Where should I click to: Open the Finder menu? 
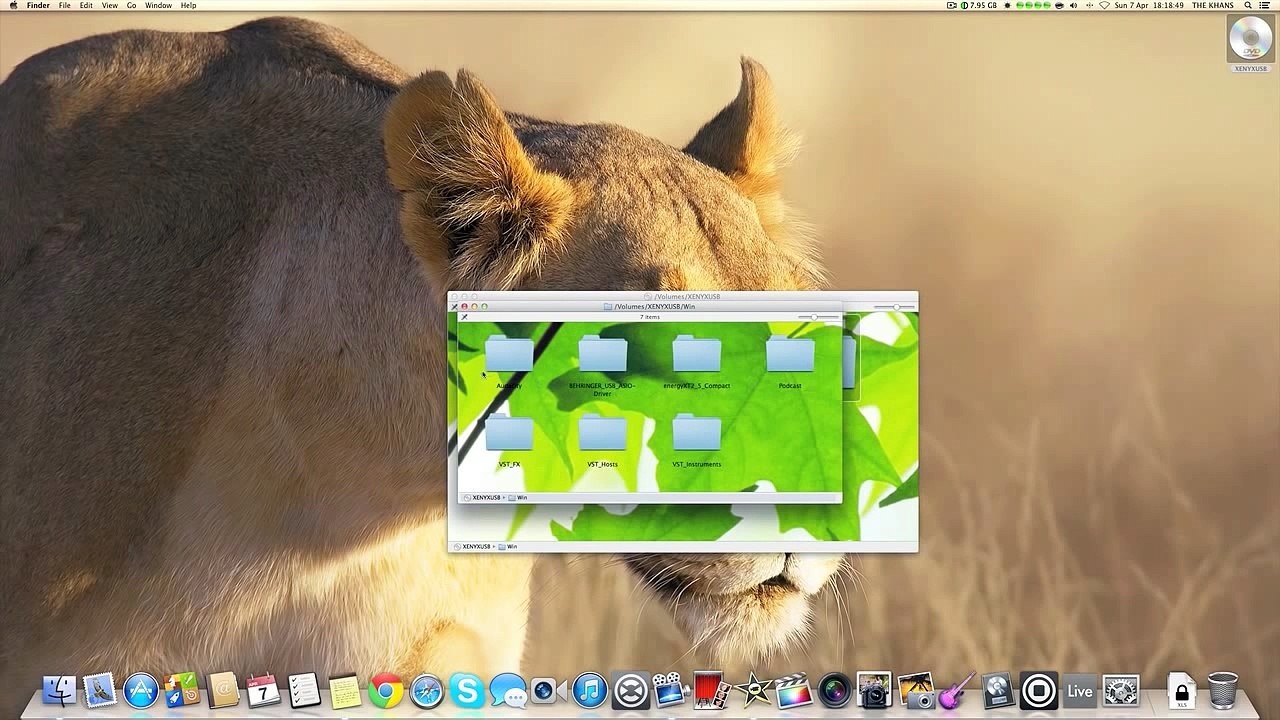[x=38, y=5]
